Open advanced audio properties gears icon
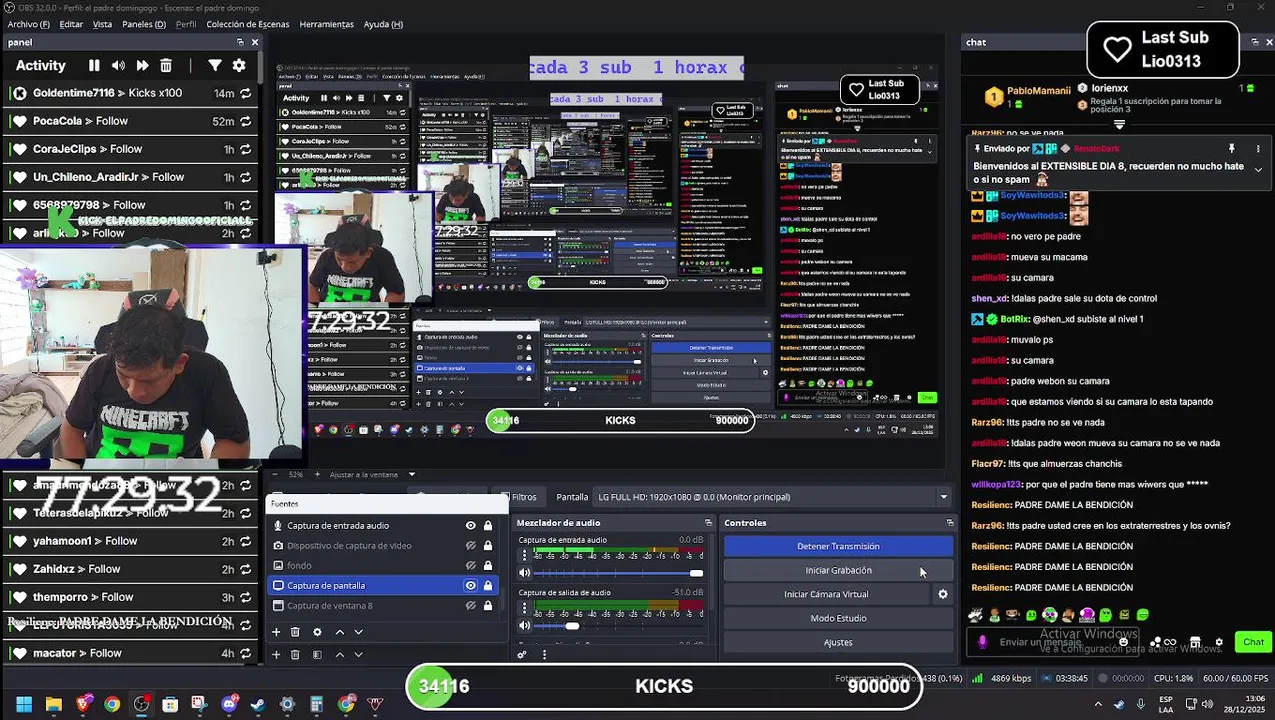Screen dimensions: 1275x720 pyautogui.click(x=521, y=655)
